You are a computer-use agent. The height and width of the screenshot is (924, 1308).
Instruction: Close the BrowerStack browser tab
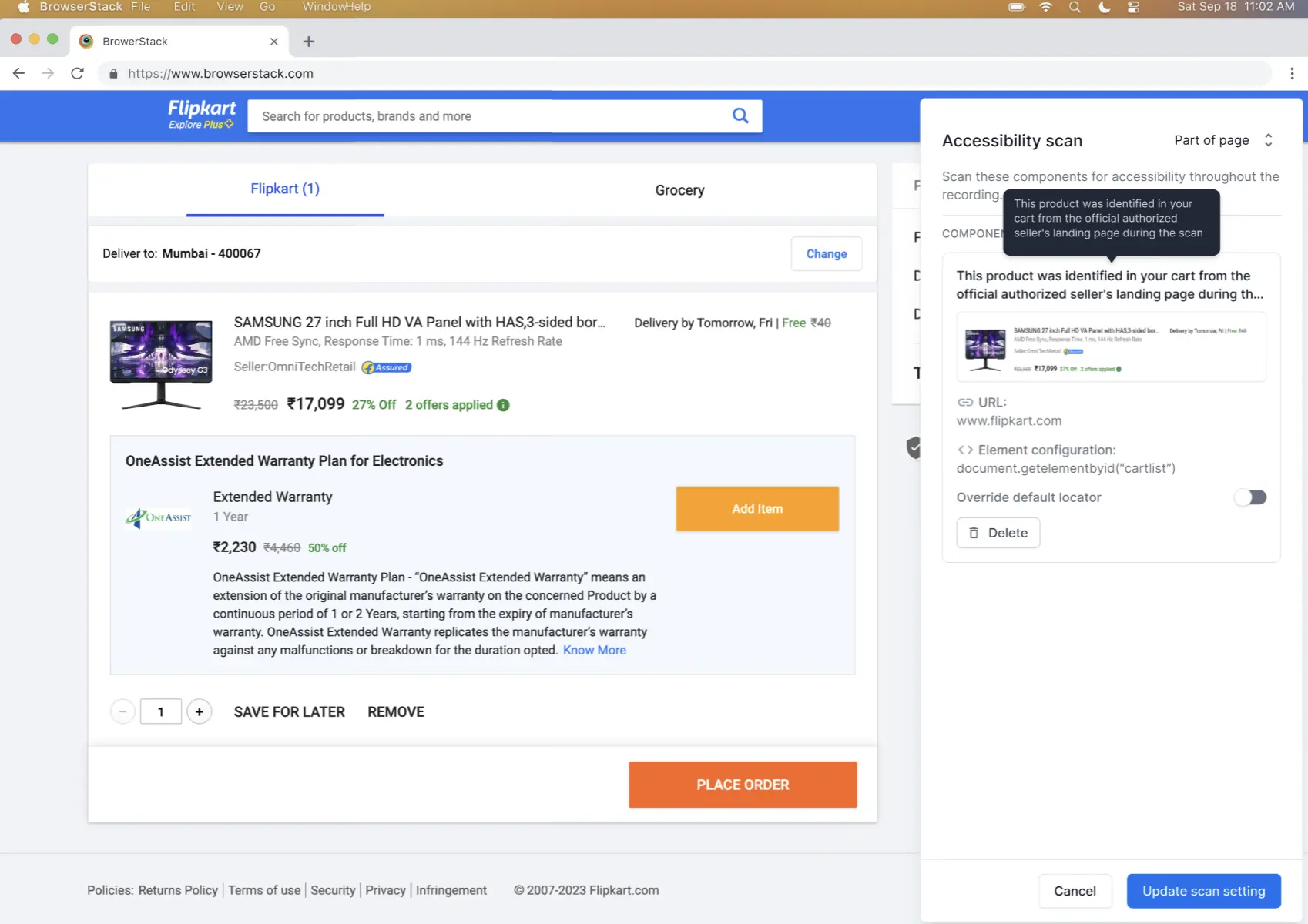pos(273,42)
